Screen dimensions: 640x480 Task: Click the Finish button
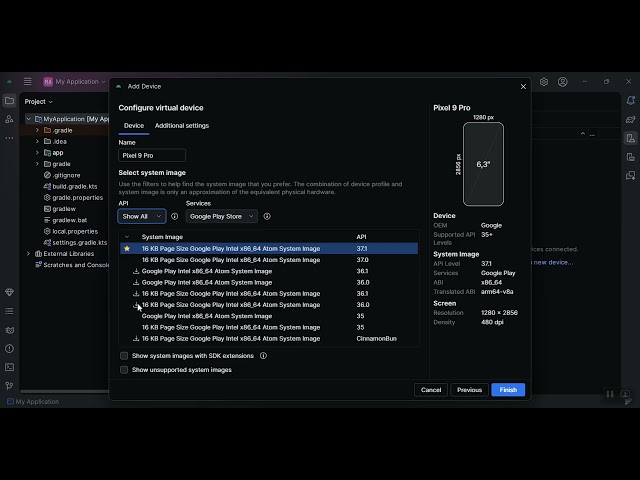(508, 390)
